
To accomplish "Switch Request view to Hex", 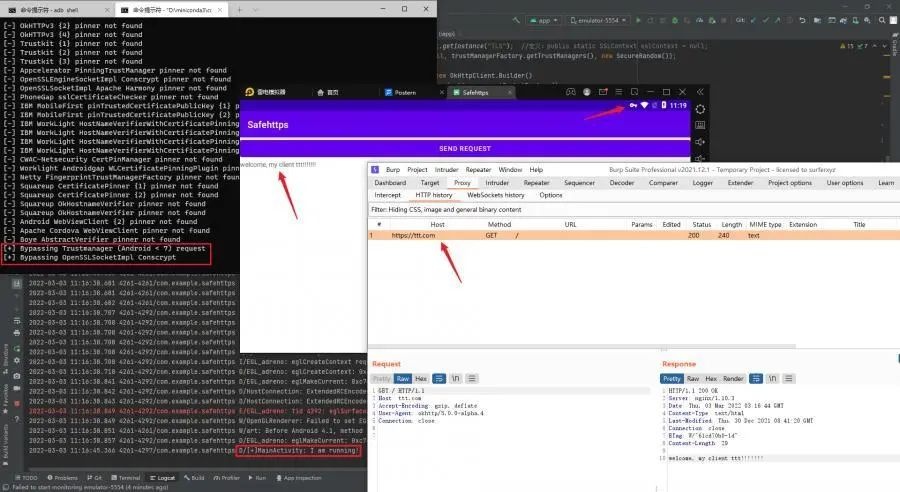I will pos(421,379).
